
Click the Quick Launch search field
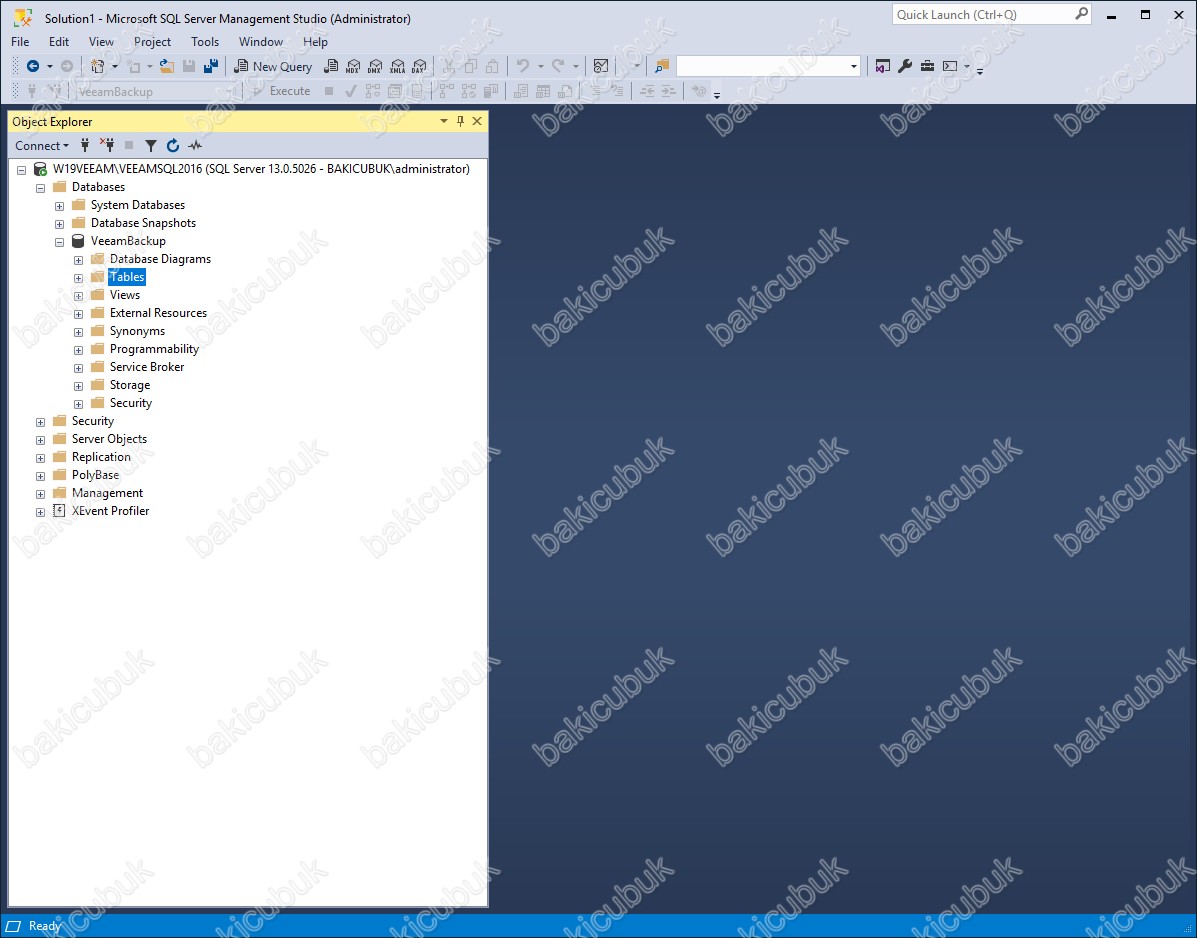984,15
